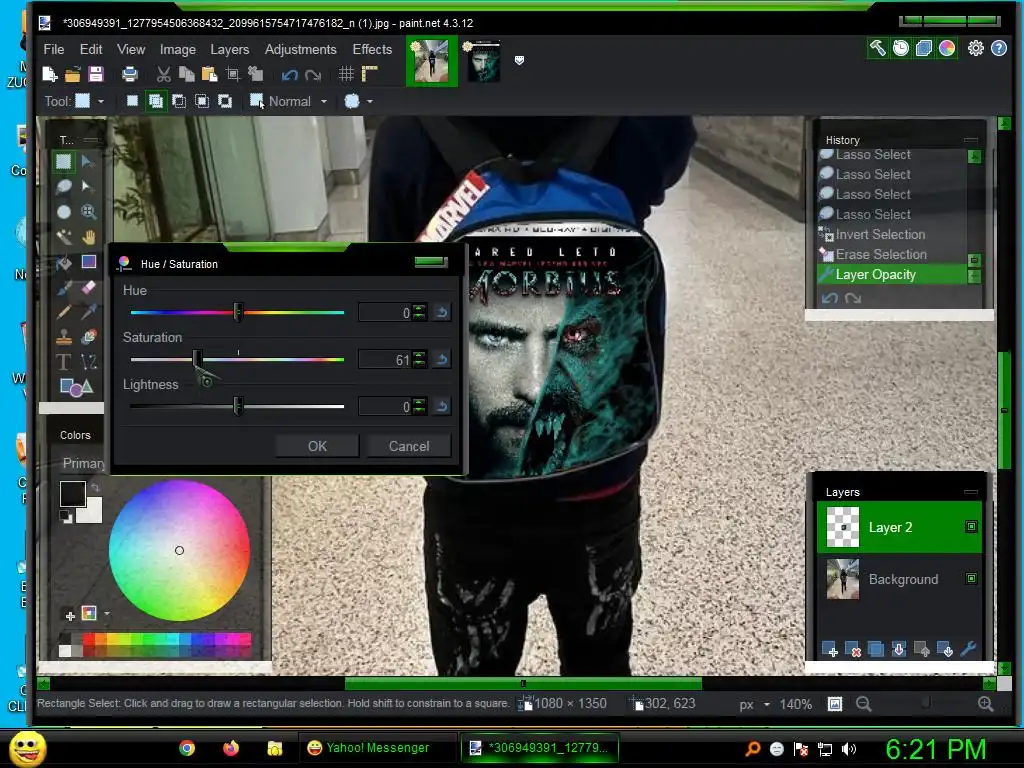Toggle the Tools window button
The width and height of the screenshot is (1024, 768).
click(x=877, y=48)
